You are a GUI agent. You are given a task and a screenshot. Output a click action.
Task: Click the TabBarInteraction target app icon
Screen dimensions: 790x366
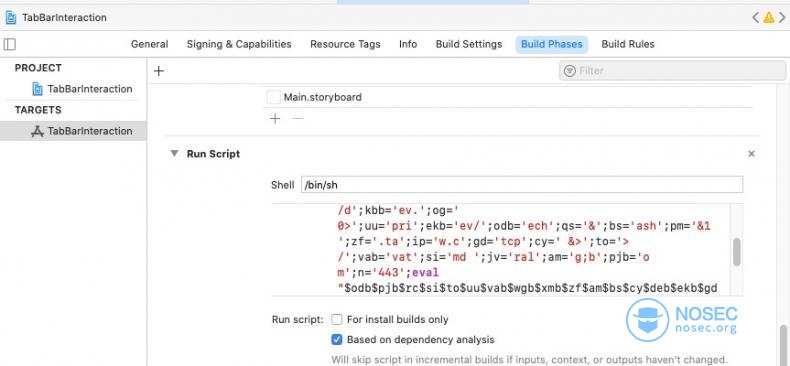(37, 131)
